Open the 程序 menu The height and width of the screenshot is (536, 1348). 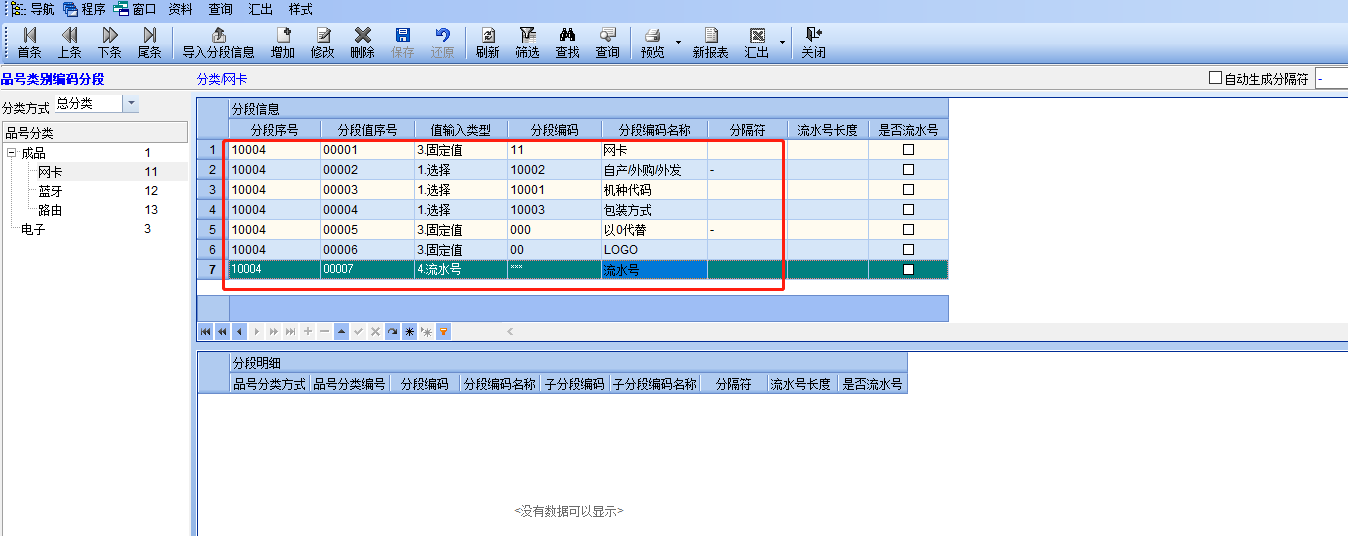coord(84,9)
